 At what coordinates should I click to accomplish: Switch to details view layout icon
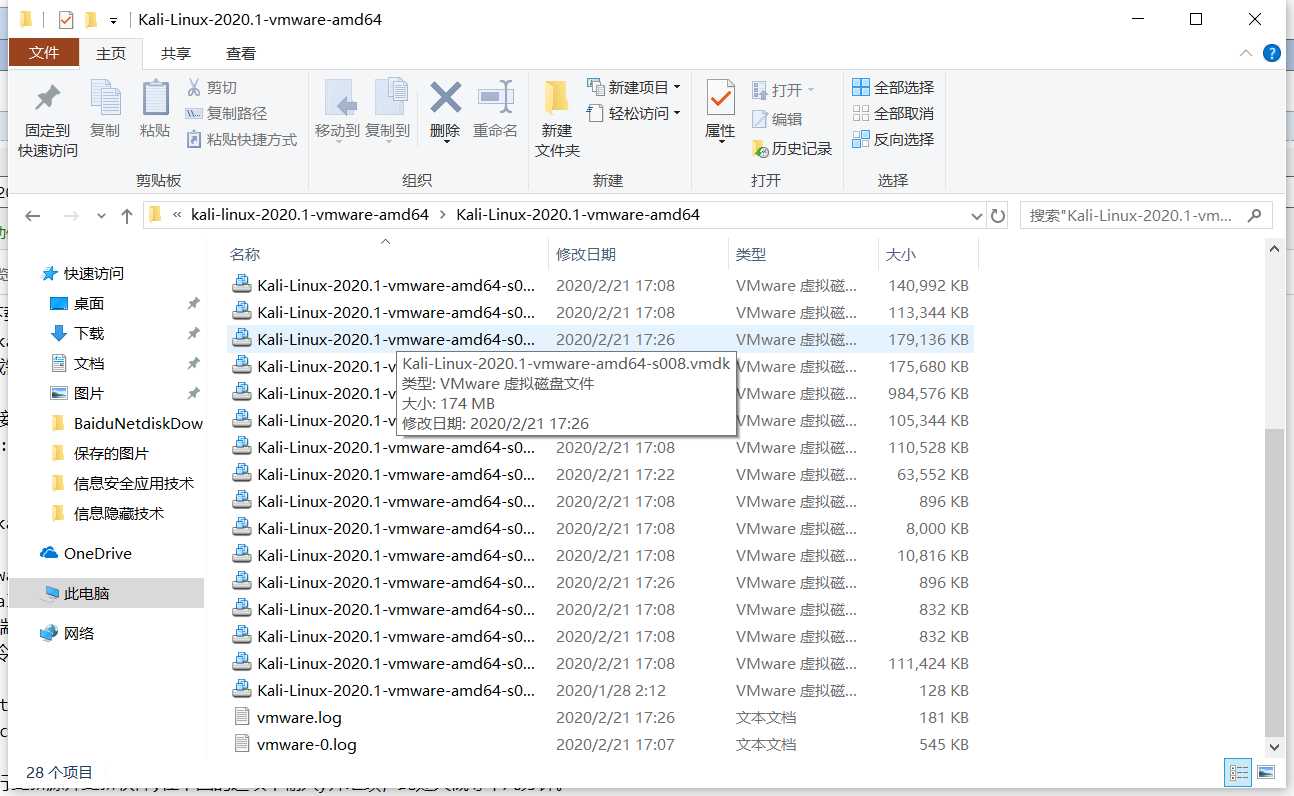(x=1239, y=772)
